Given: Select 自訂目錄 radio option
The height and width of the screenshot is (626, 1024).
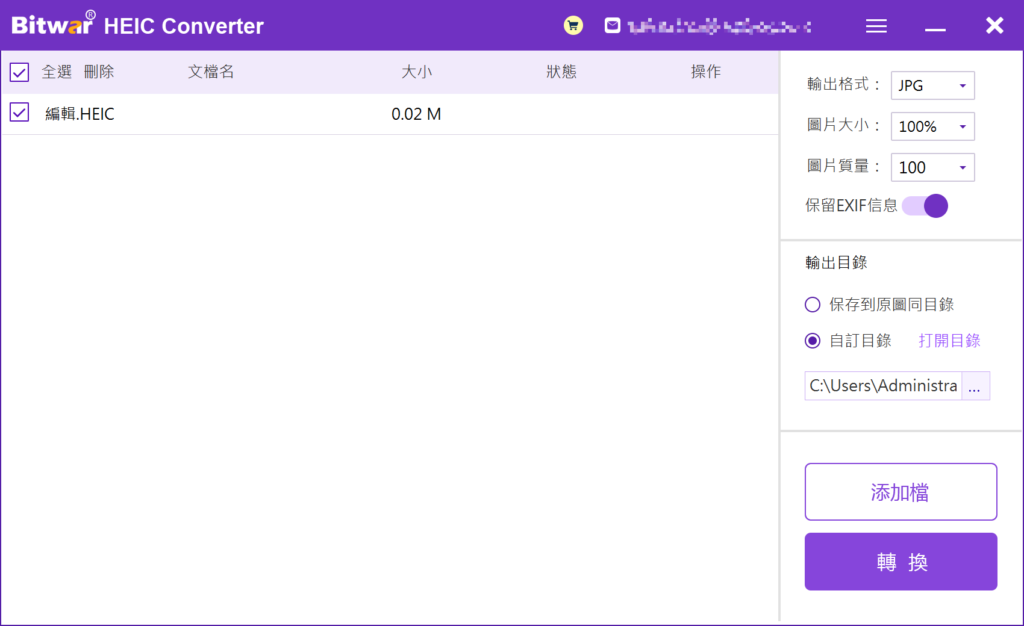Looking at the screenshot, I should coord(812,341).
